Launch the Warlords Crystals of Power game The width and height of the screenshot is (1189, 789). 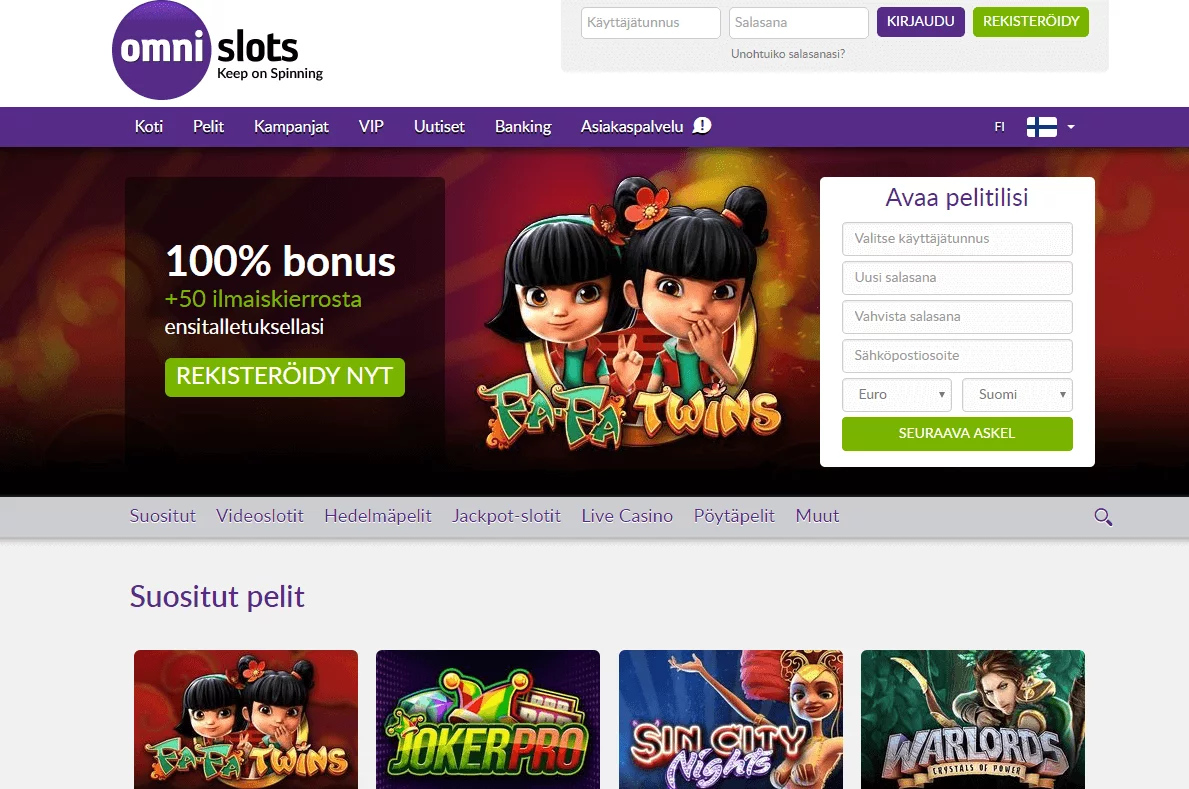pyautogui.click(x=972, y=719)
